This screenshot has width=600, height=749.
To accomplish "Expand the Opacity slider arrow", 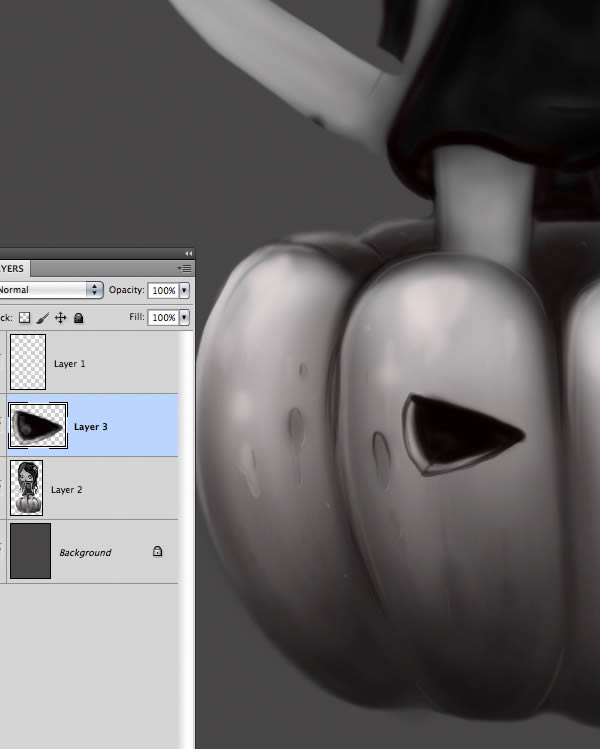I will point(184,290).
